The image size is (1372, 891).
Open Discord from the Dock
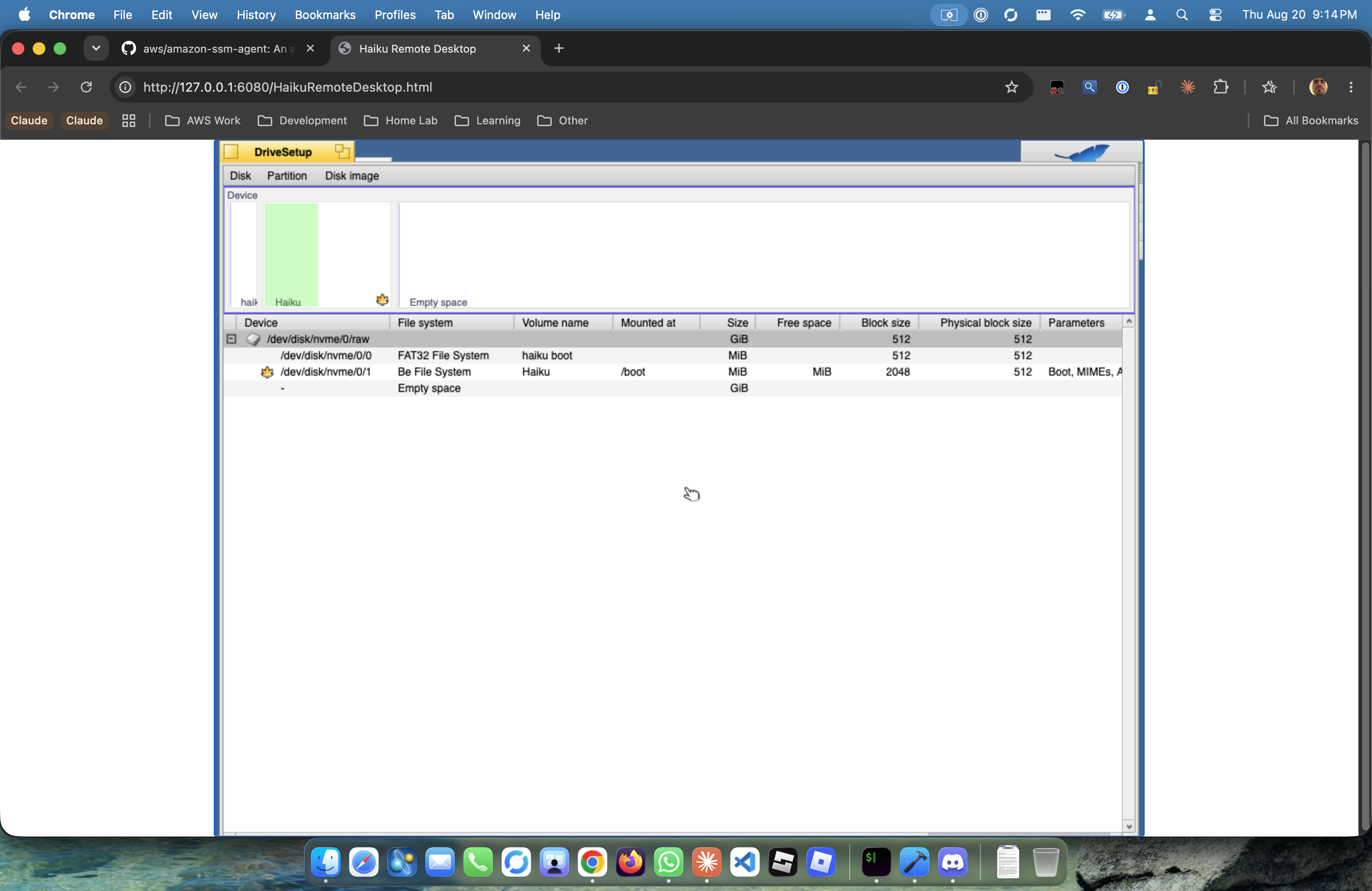952,862
